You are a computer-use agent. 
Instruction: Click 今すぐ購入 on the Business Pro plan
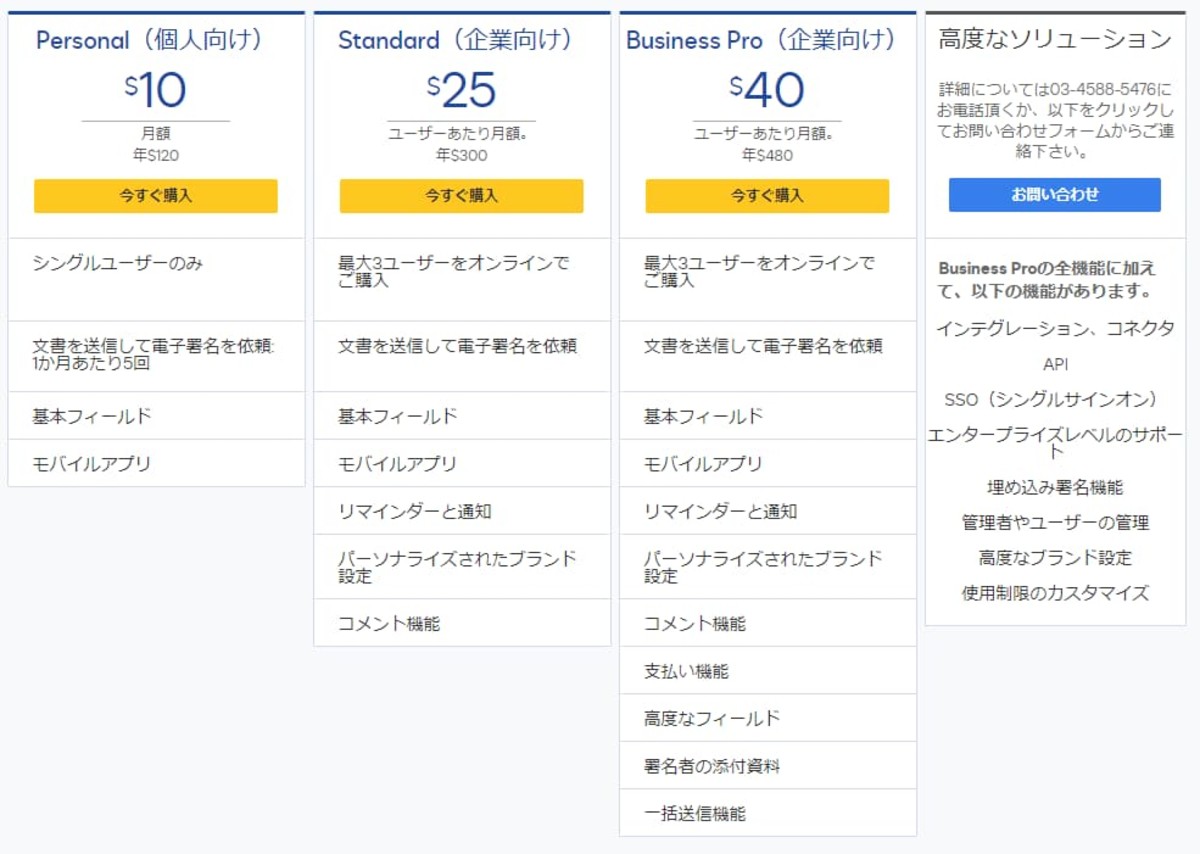coord(767,195)
